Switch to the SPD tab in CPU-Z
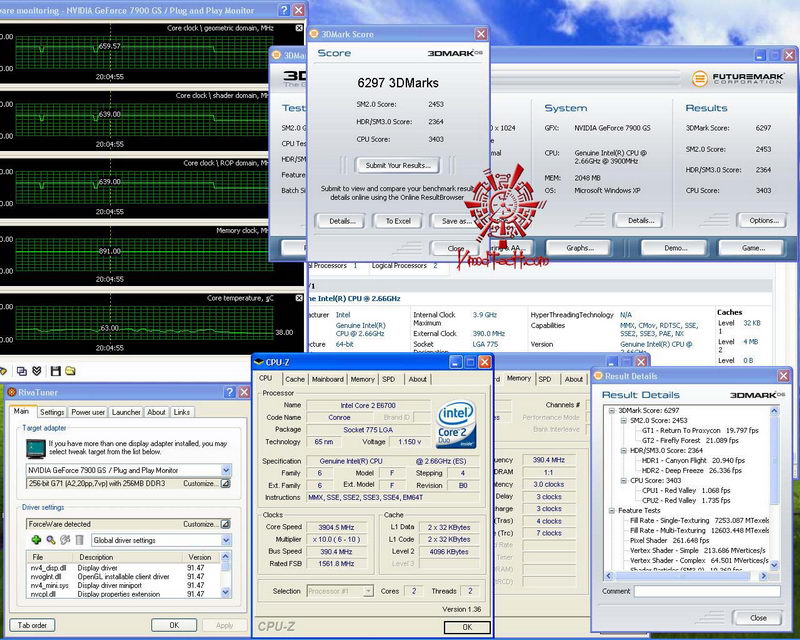This screenshot has width=800, height=640. (x=389, y=379)
